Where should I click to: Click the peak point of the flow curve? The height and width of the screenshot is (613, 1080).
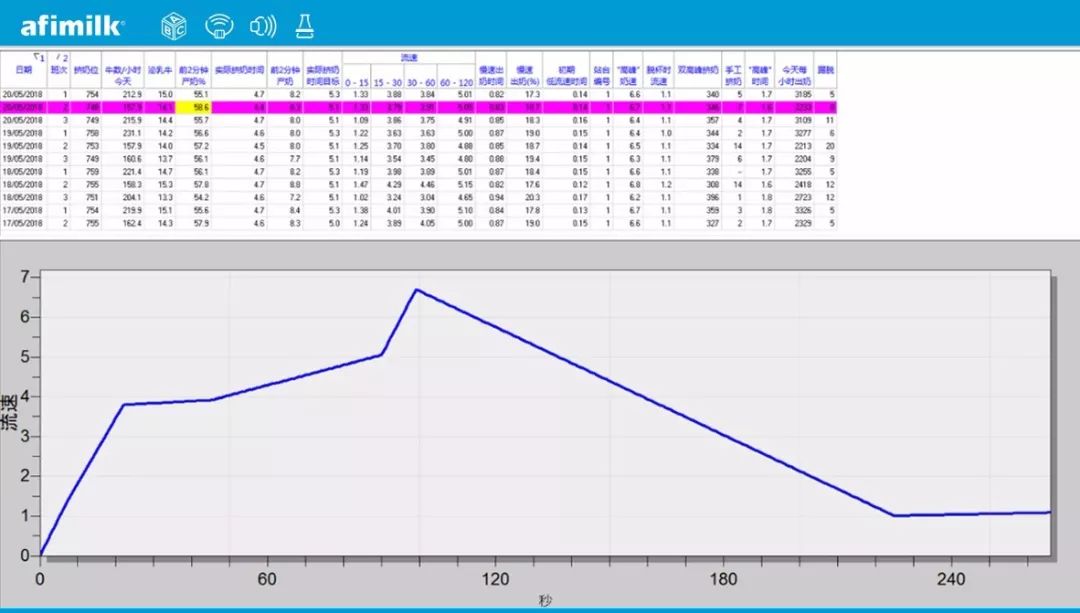click(415, 290)
